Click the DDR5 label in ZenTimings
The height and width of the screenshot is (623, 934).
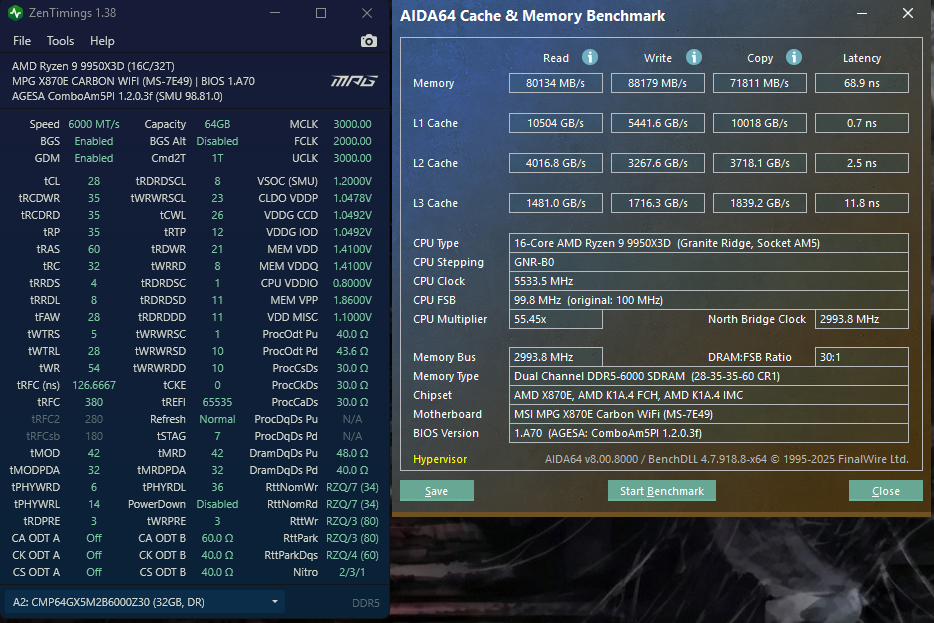click(x=366, y=603)
